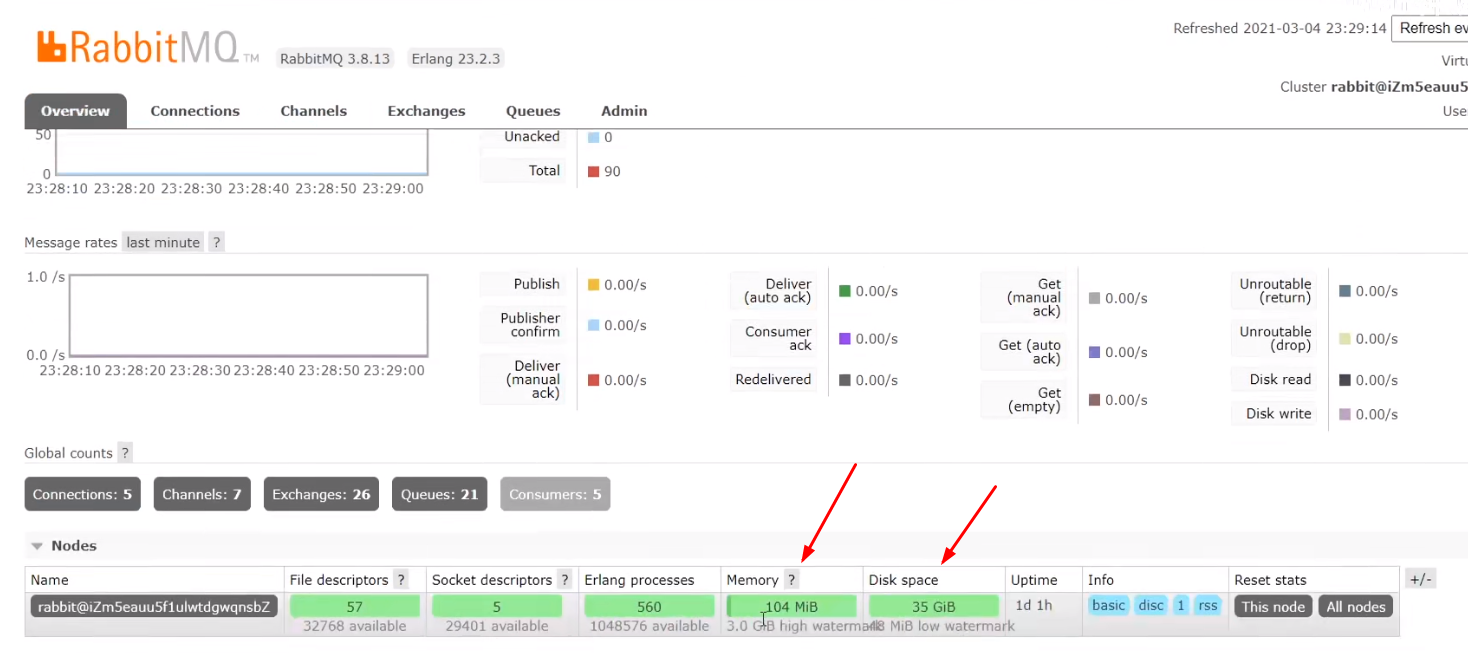Click the message rates chart
The image size is (1468, 653).
click(x=248, y=315)
